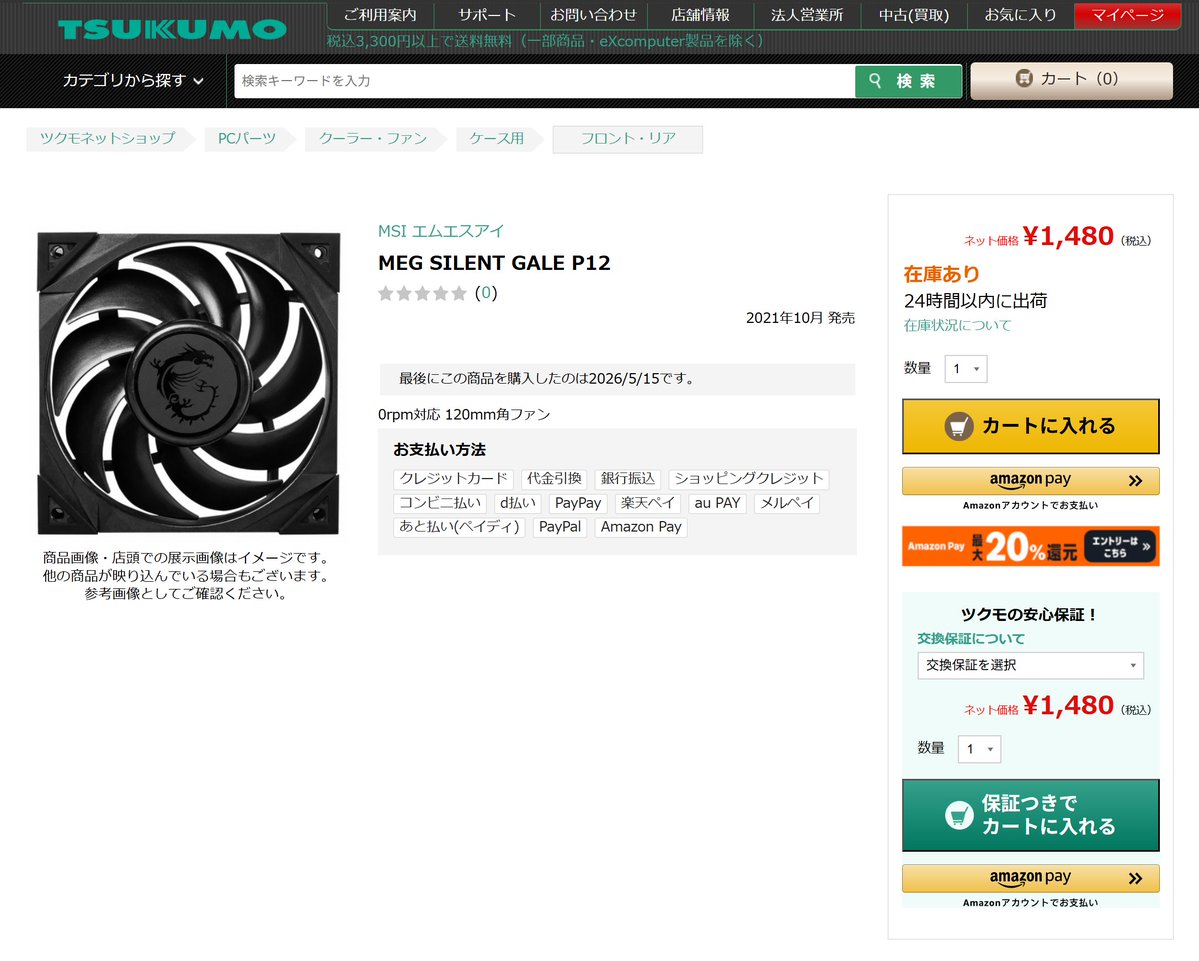Open the MSI エムエスアイ brand link
1199x961 pixels.
click(441, 231)
